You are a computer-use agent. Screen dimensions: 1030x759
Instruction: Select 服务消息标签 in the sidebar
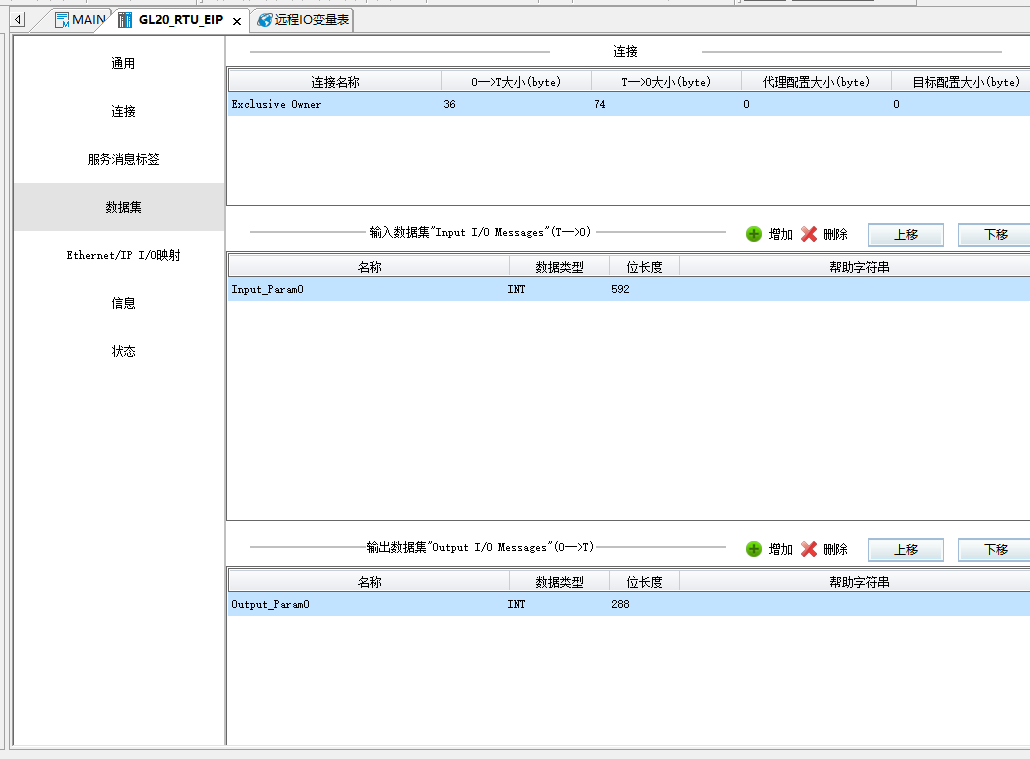(123, 160)
